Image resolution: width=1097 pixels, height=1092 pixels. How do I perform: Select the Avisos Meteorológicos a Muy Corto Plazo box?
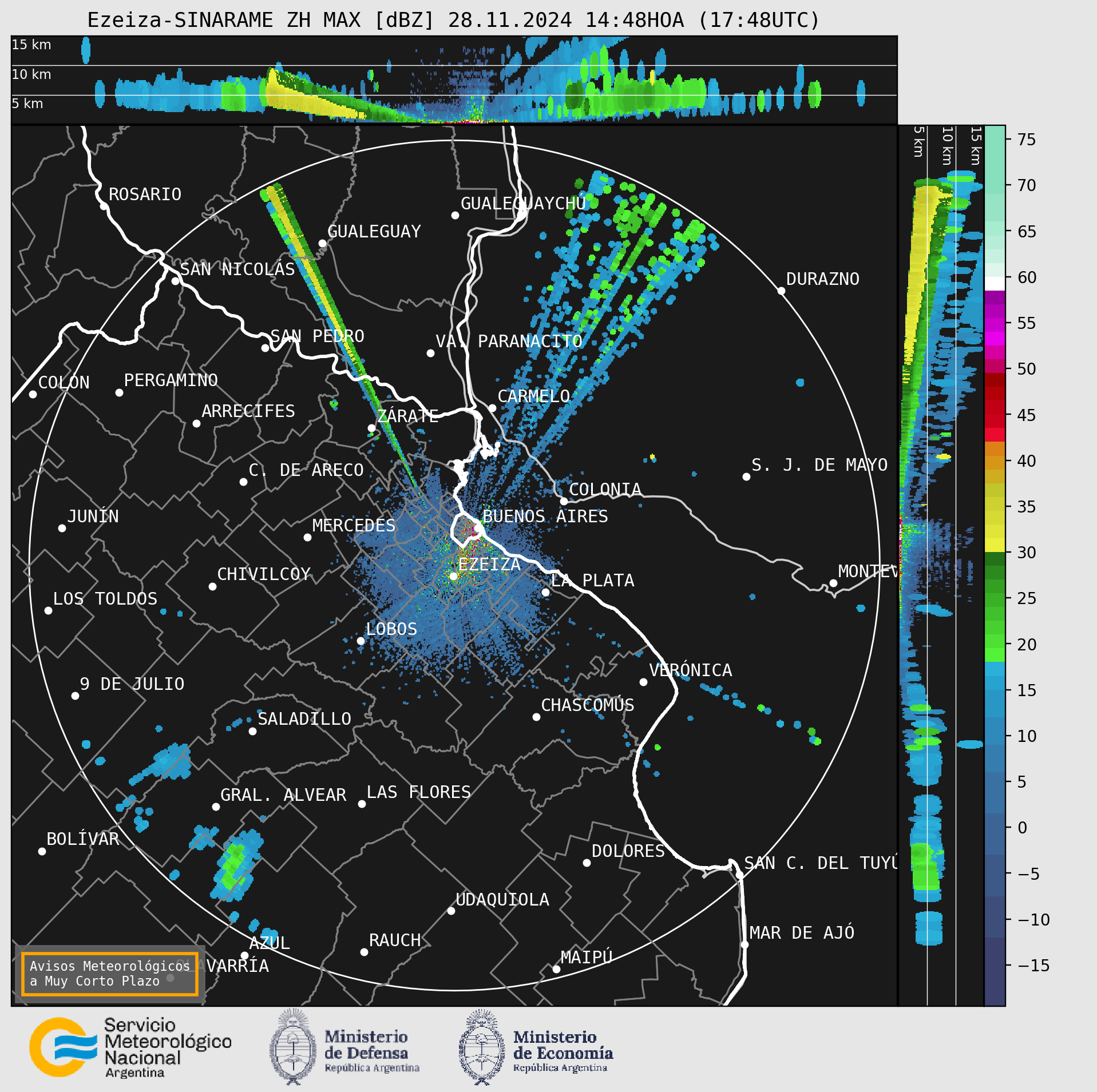(x=110, y=974)
